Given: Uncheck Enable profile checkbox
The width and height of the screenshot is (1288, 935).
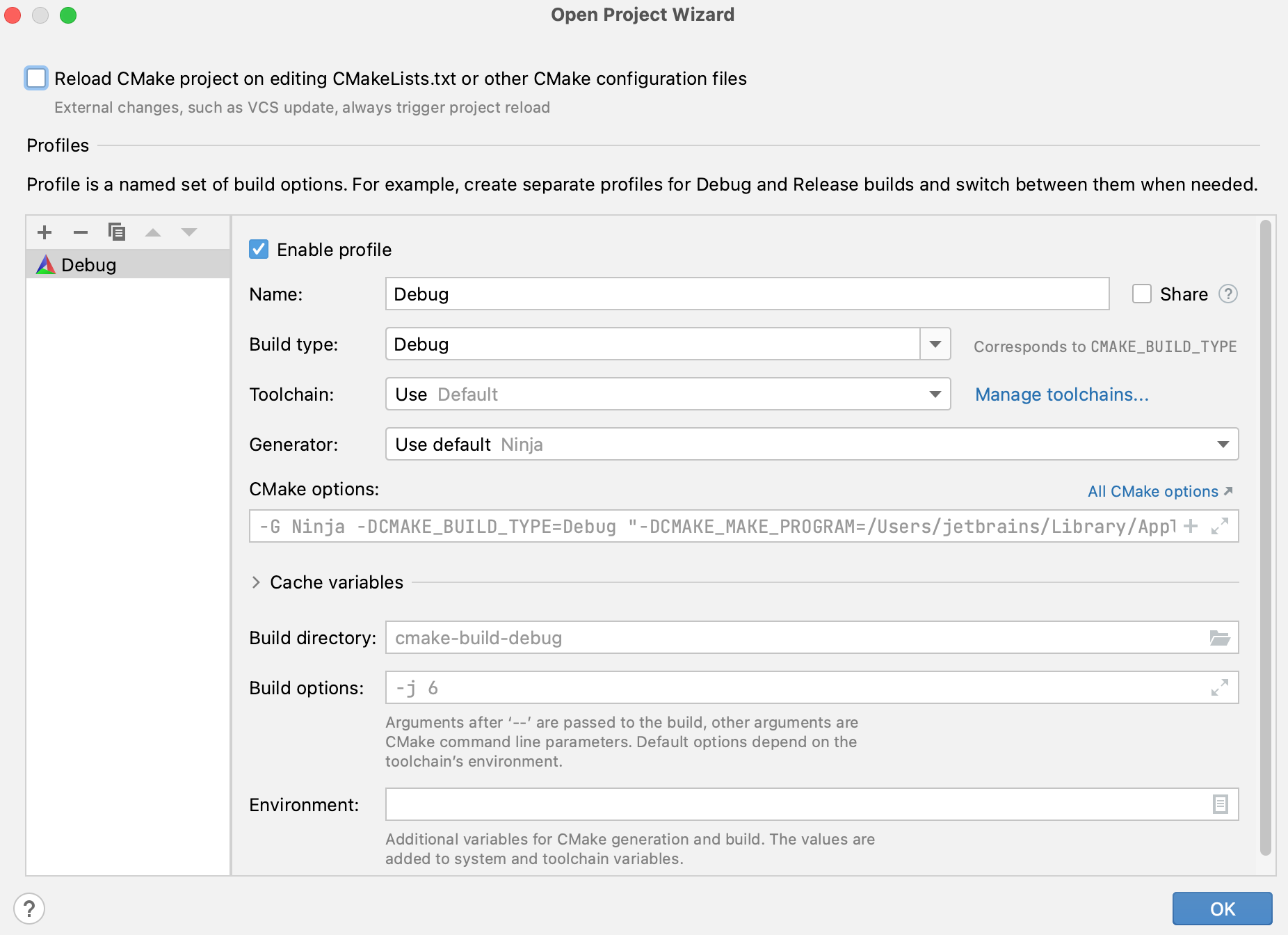Looking at the screenshot, I should 259,250.
